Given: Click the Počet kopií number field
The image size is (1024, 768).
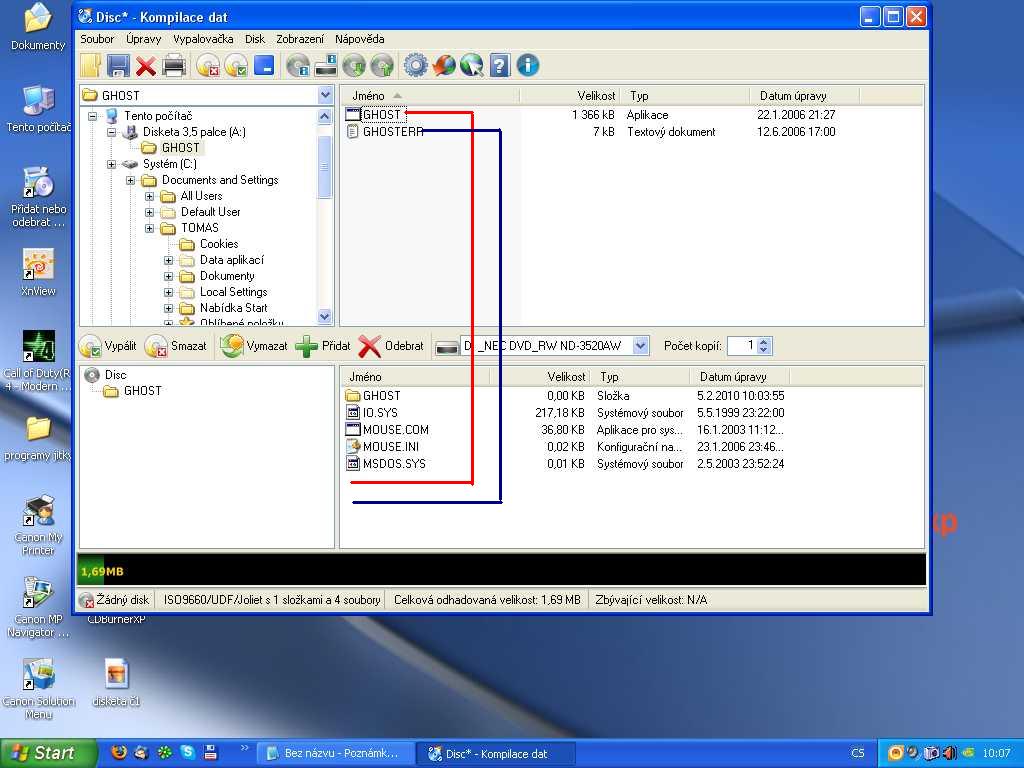Looking at the screenshot, I should pyautogui.click(x=743, y=345).
